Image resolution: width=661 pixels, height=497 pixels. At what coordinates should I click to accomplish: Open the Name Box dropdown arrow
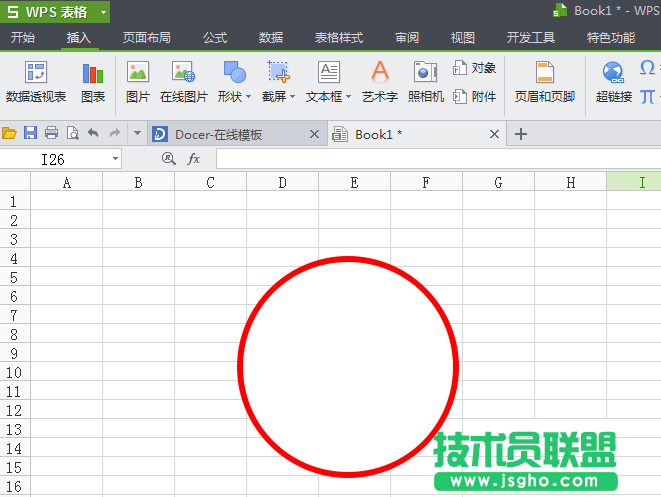pos(115,159)
